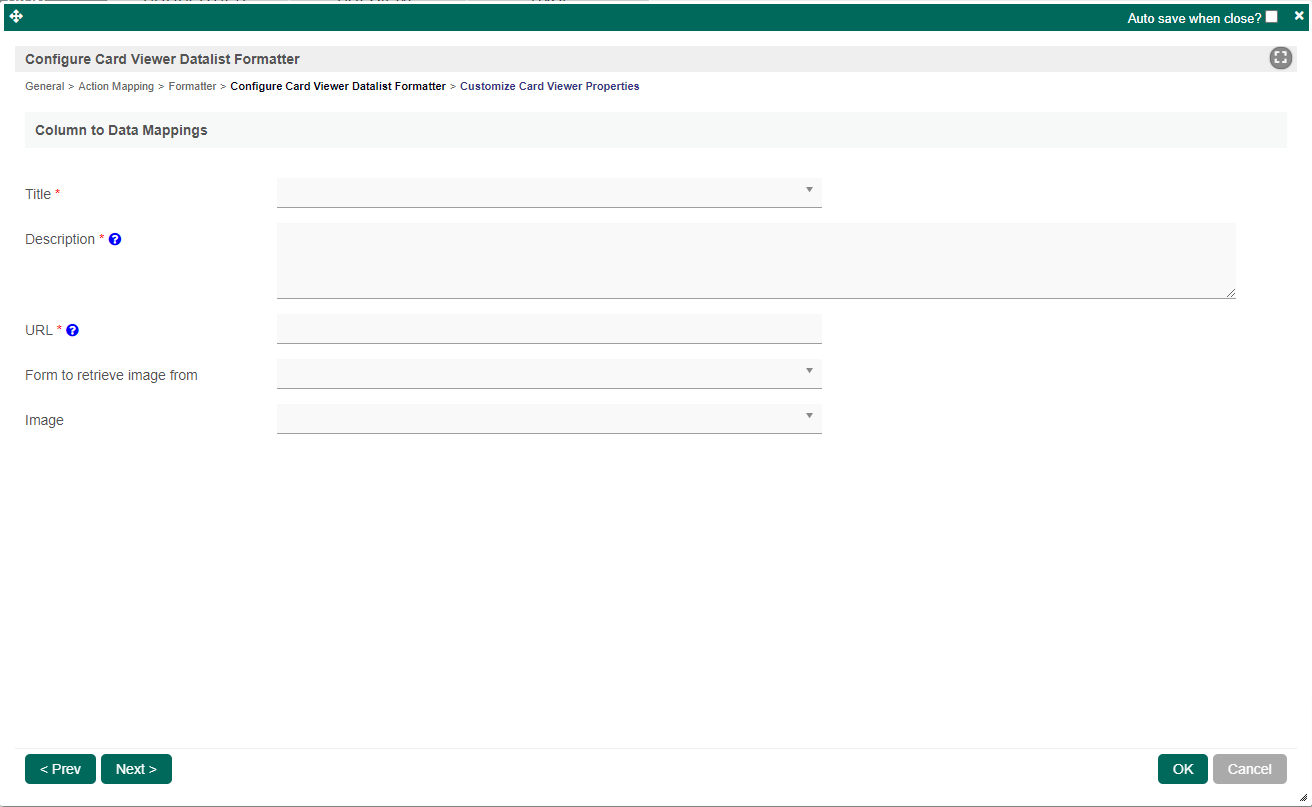Viewport: 1312px width, 807px height.
Task: Open Customize Card Viewer Properties breadcrumb
Action: [550, 87]
